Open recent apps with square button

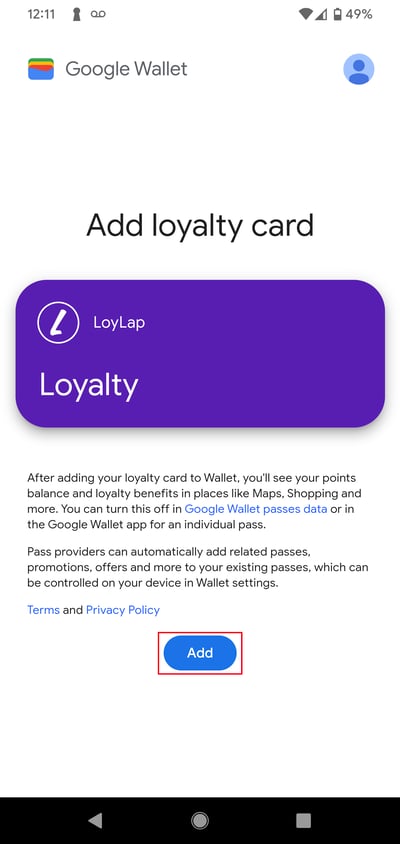303,820
